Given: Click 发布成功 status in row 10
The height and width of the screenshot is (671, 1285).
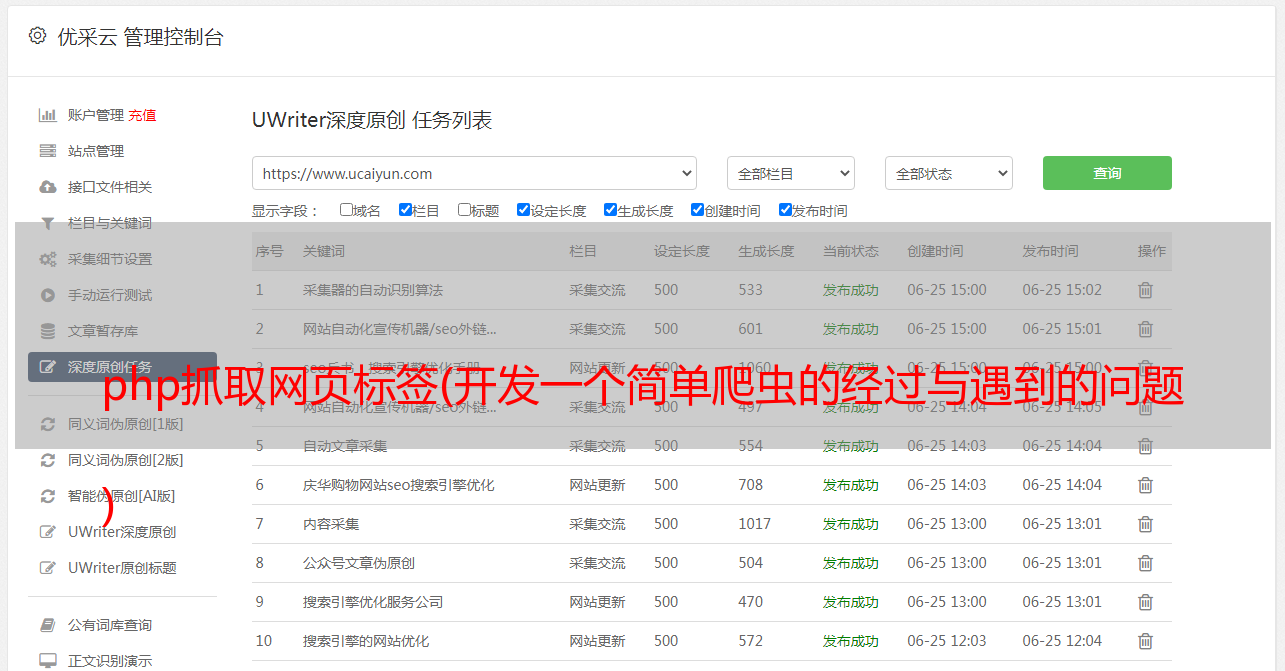Looking at the screenshot, I should point(851,641).
